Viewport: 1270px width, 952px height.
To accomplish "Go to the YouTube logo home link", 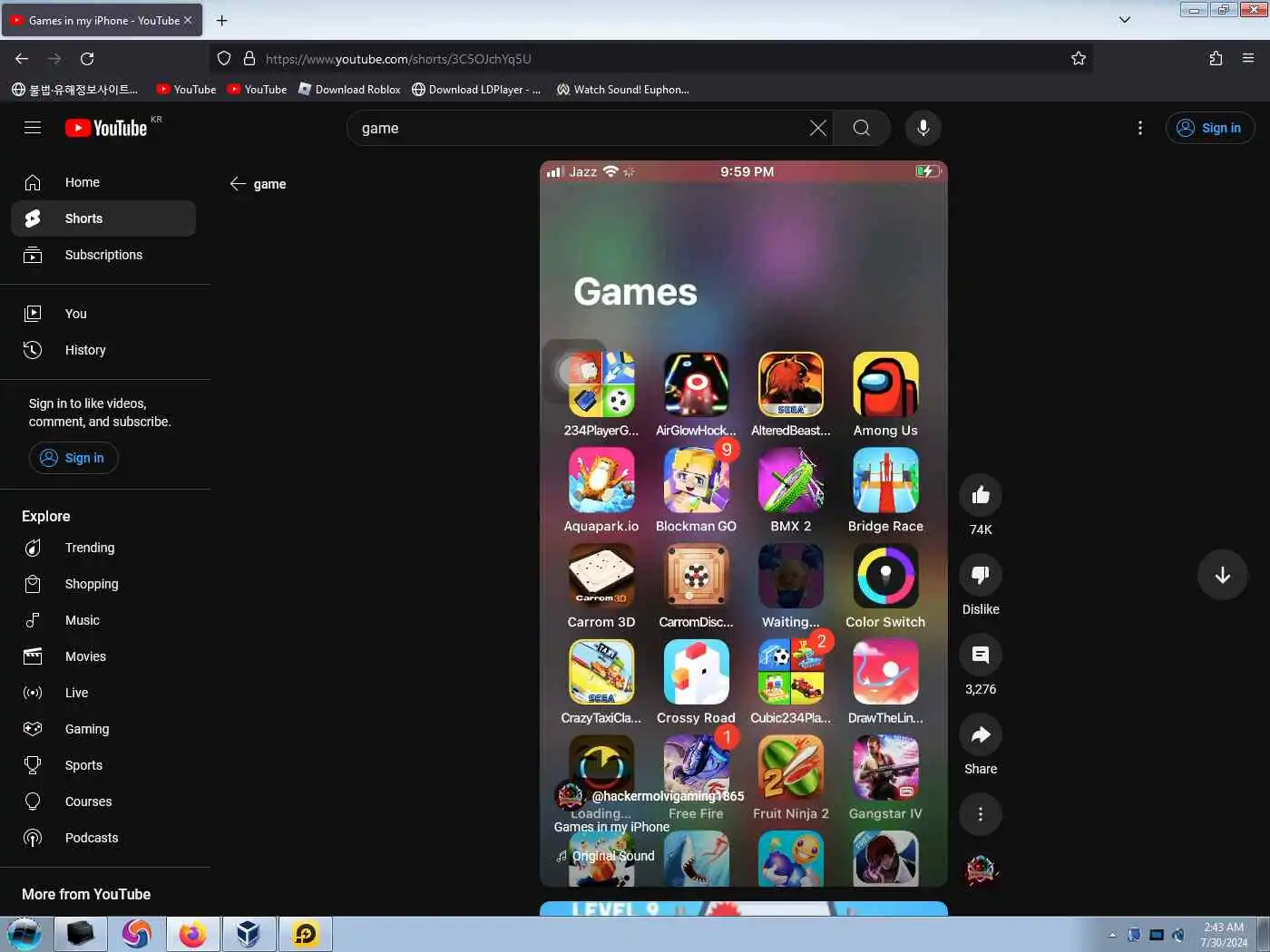I will pyautogui.click(x=106, y=128).
